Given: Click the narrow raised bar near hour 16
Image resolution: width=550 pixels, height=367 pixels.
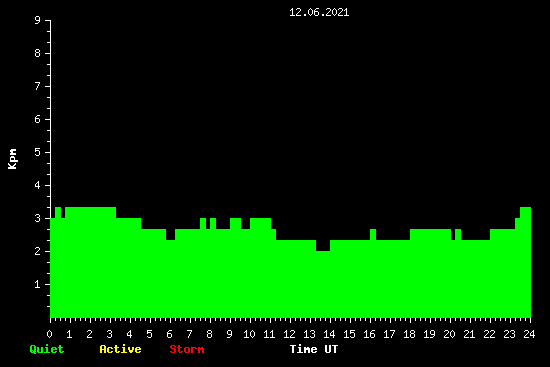Looking at the screenshot, I should coord(373,234).
